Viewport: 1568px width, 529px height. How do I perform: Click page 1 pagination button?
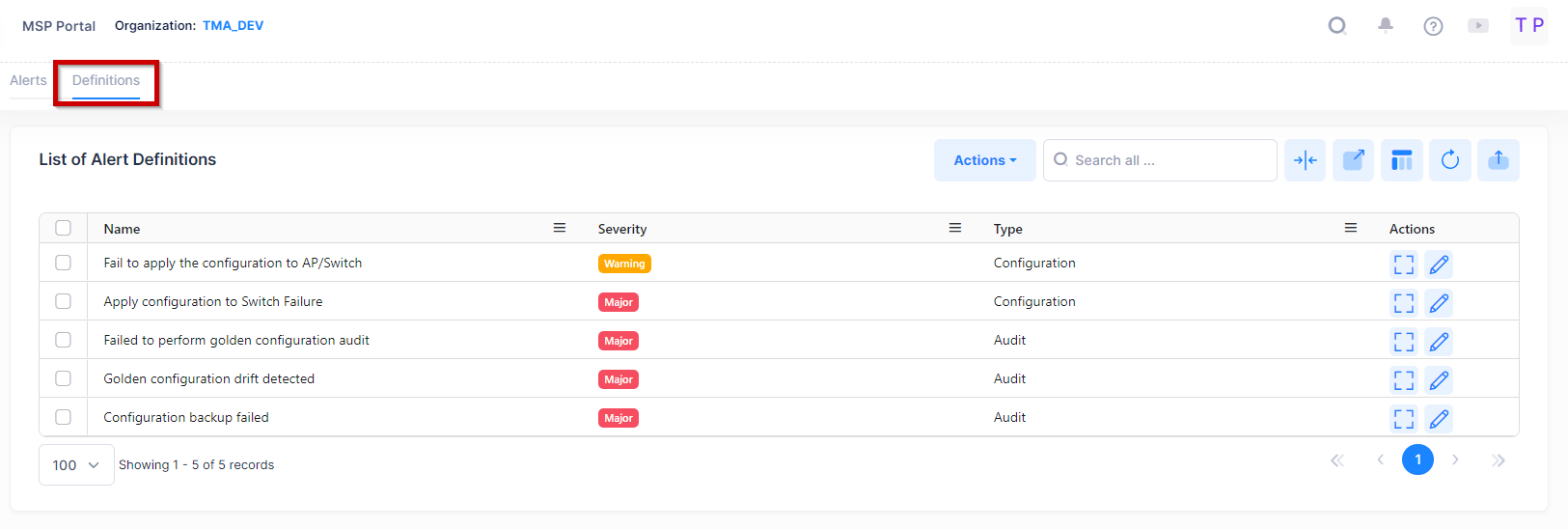[1417, 459]
